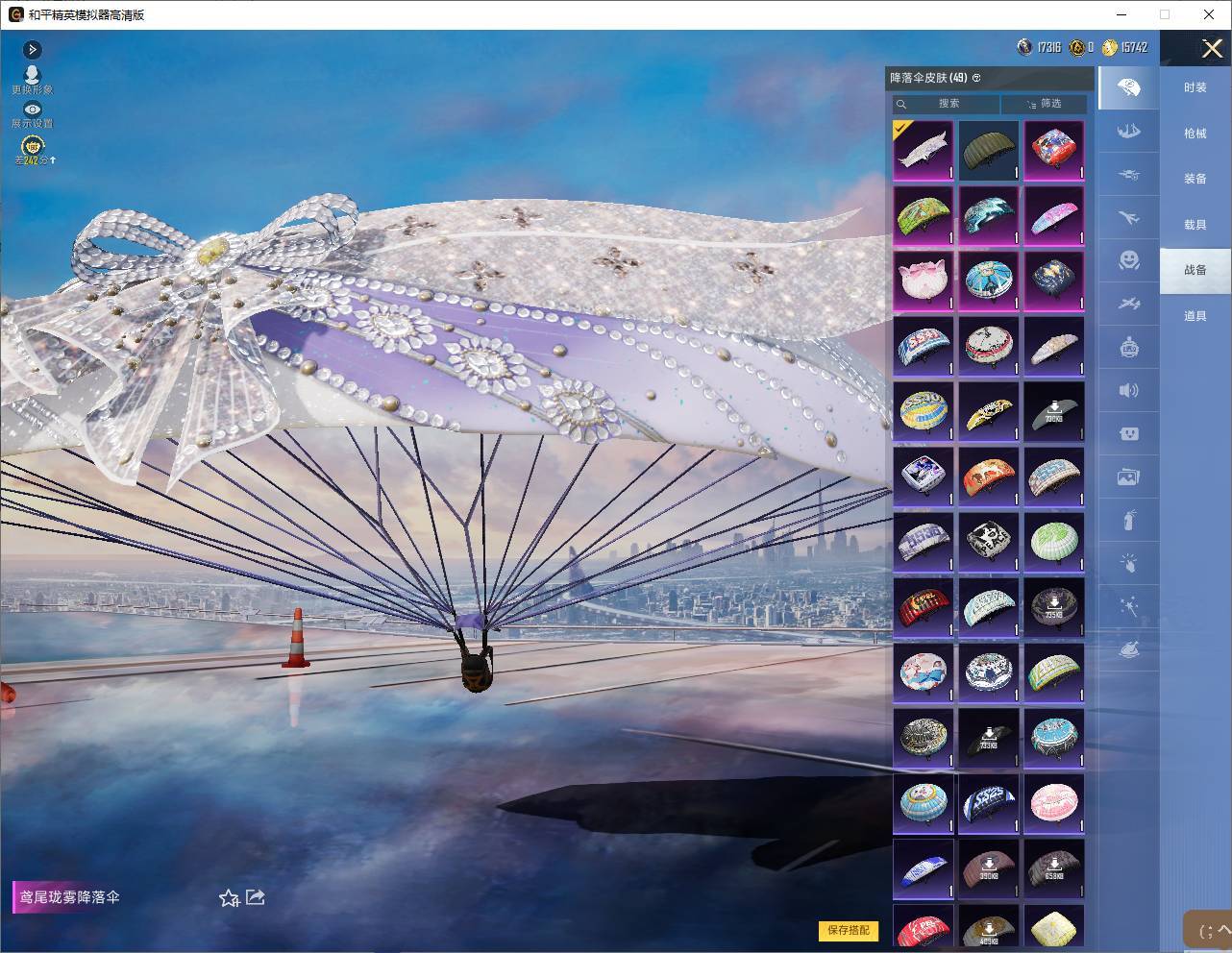Open the airplane skin category icon
Image resolution: width=1232 pixels, height=953 pixels.
(x=1129, y=218)
